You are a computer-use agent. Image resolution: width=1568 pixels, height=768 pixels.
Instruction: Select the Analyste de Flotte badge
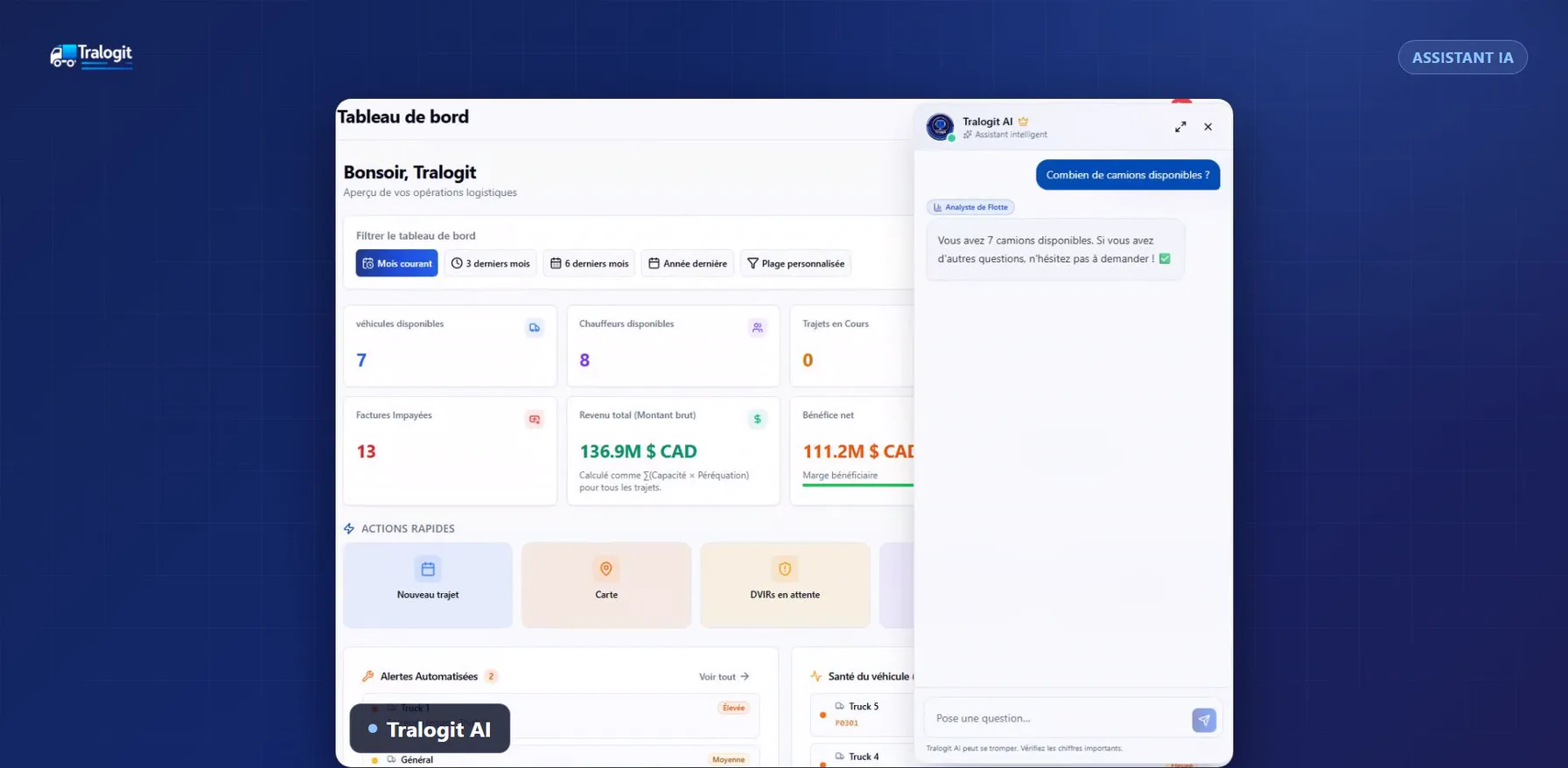pyautogui.click(x=970, y=207)
